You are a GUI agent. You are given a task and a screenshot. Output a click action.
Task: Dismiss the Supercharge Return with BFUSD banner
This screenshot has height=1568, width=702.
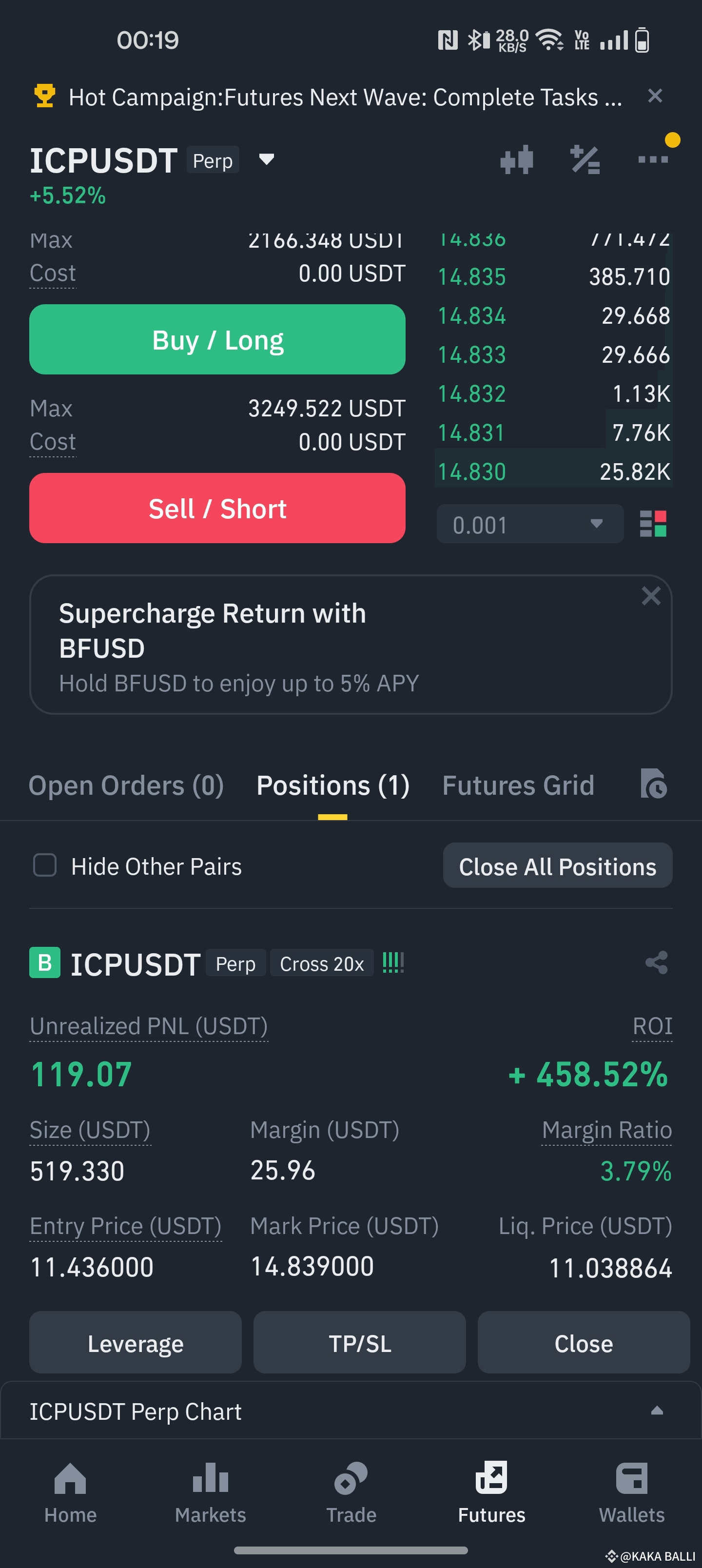click(x=651, y=596)
